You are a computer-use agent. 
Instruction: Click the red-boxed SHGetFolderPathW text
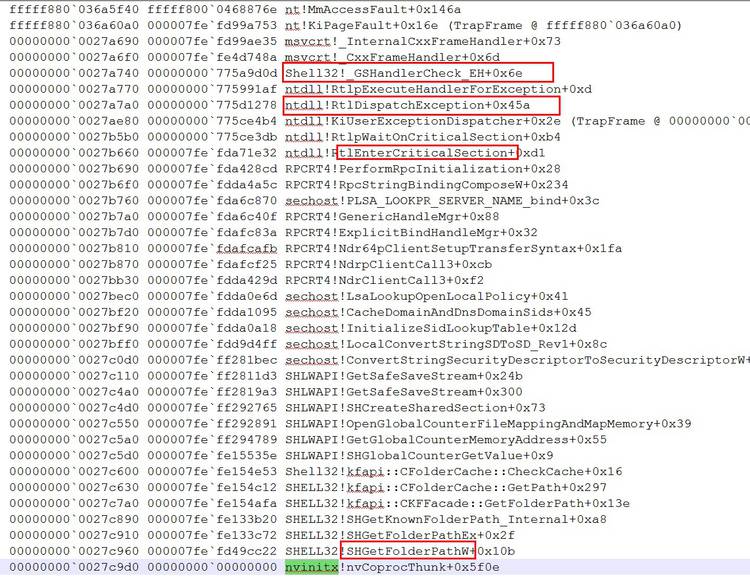pos(407,551)
